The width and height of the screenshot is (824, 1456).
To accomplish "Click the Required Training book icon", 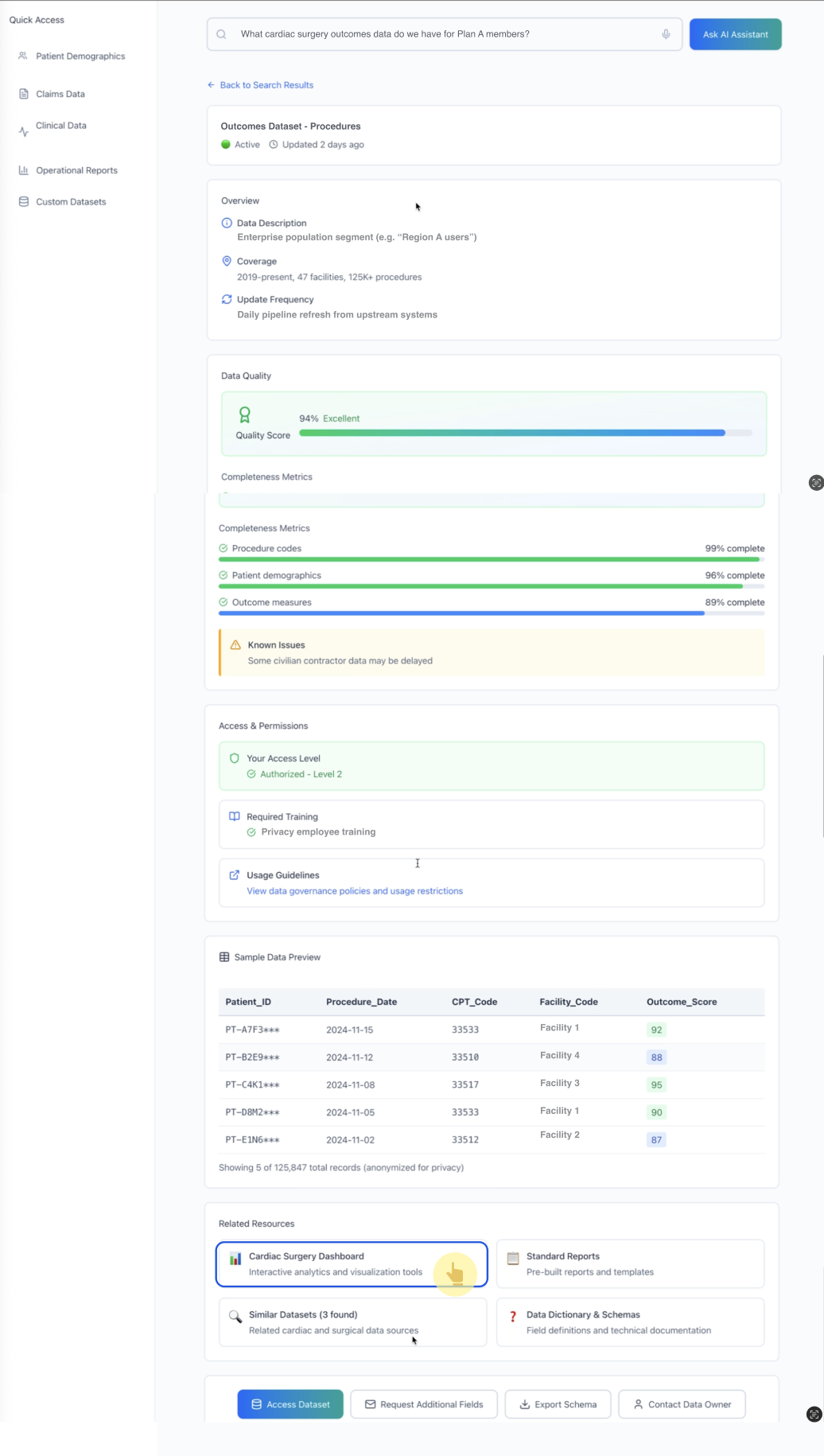I will point(235,816).
